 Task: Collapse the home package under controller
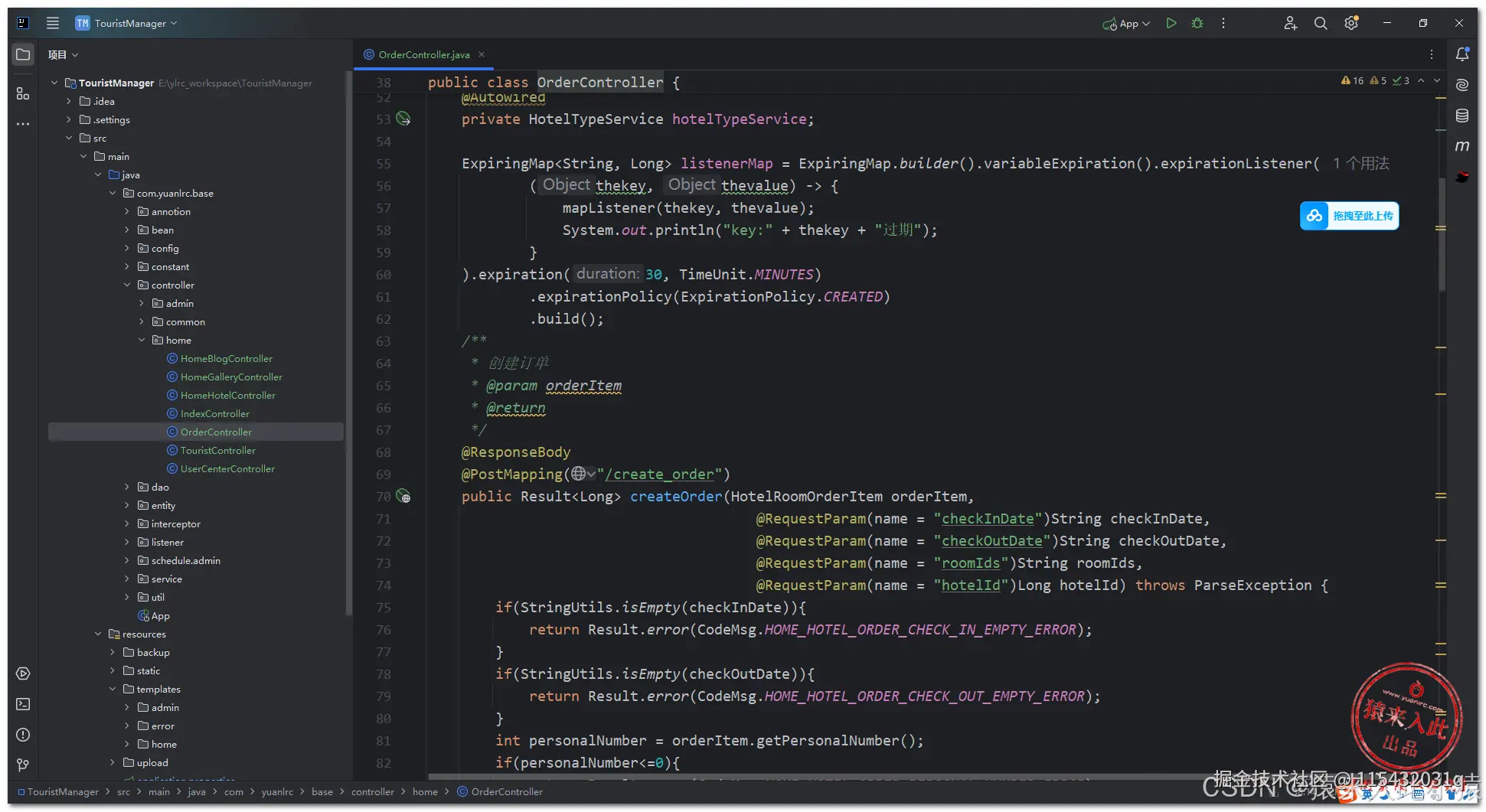pos(142,340)
